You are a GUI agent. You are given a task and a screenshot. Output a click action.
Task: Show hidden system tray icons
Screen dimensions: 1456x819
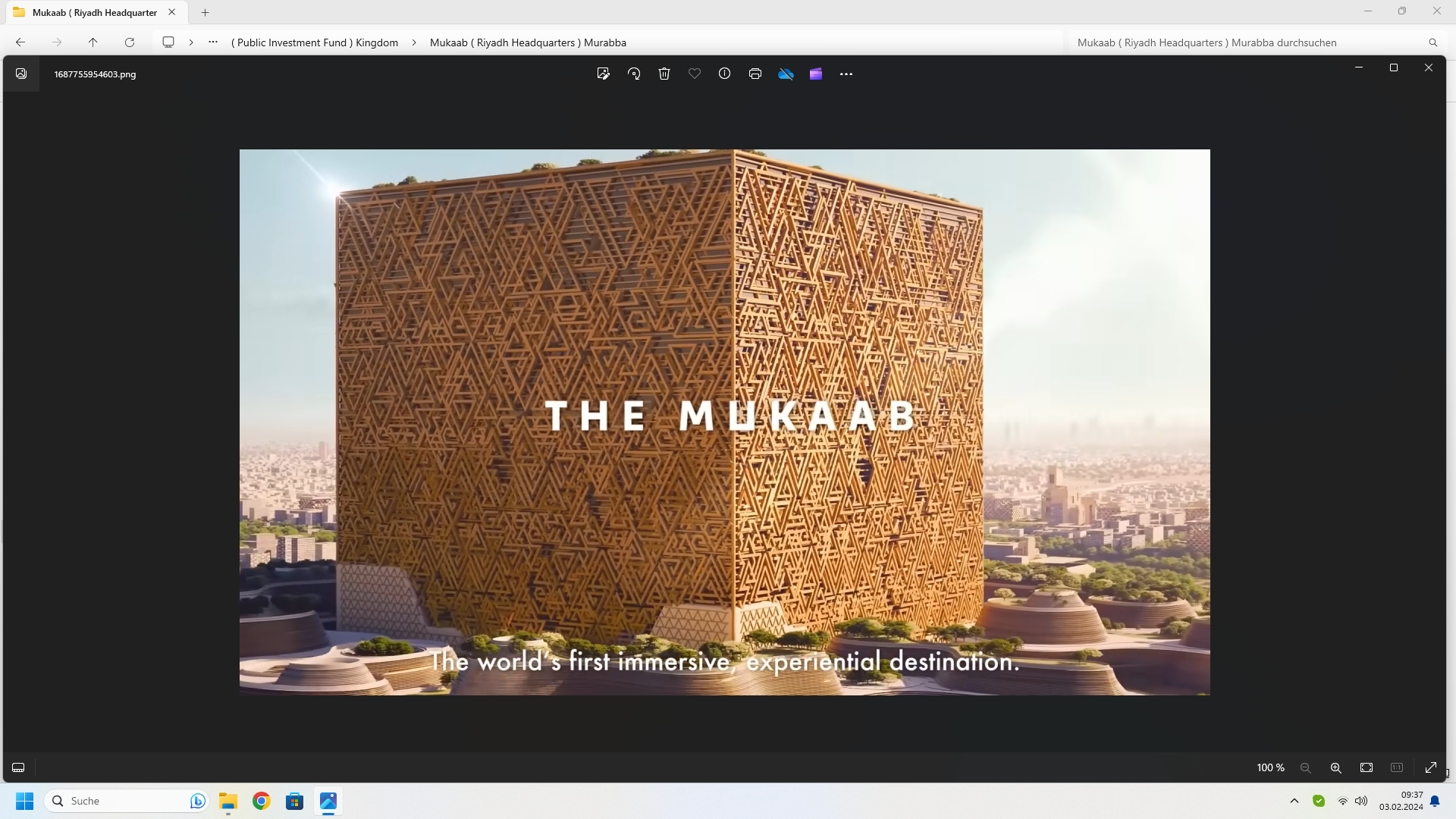[1294, 801]
